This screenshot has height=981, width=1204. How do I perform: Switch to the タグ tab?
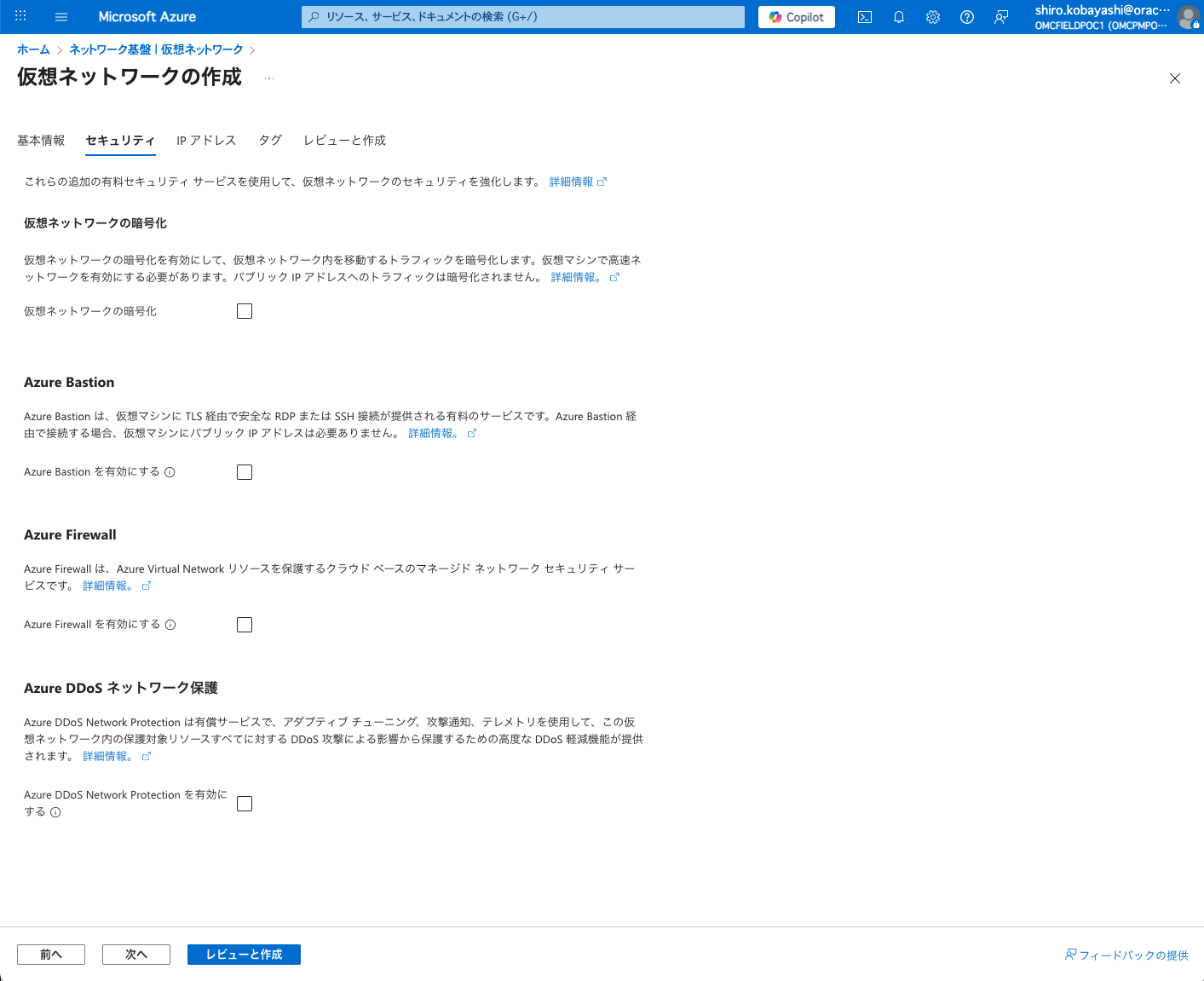click(269, 140)
